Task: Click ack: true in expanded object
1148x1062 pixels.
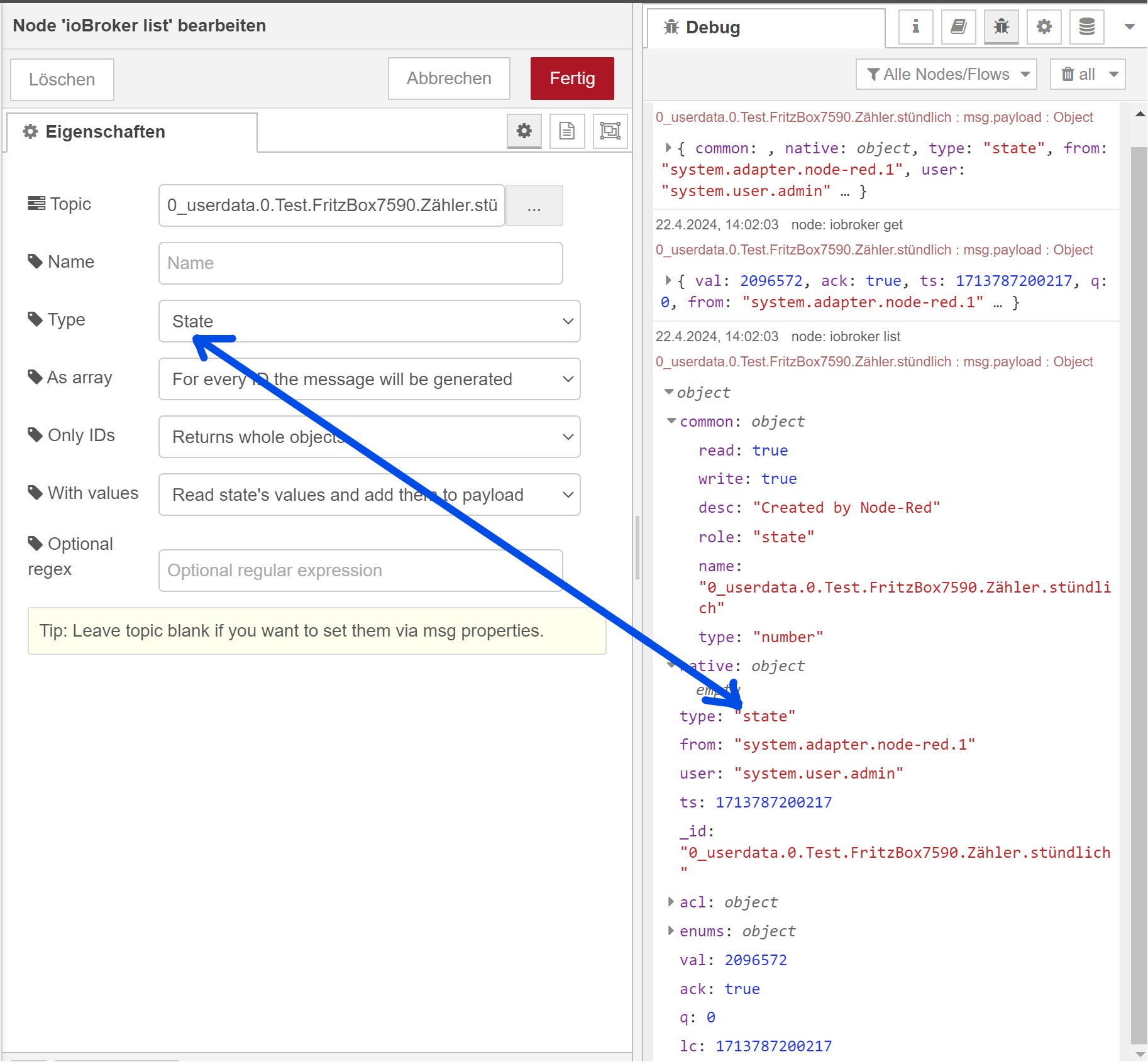Action: point(720,989)
